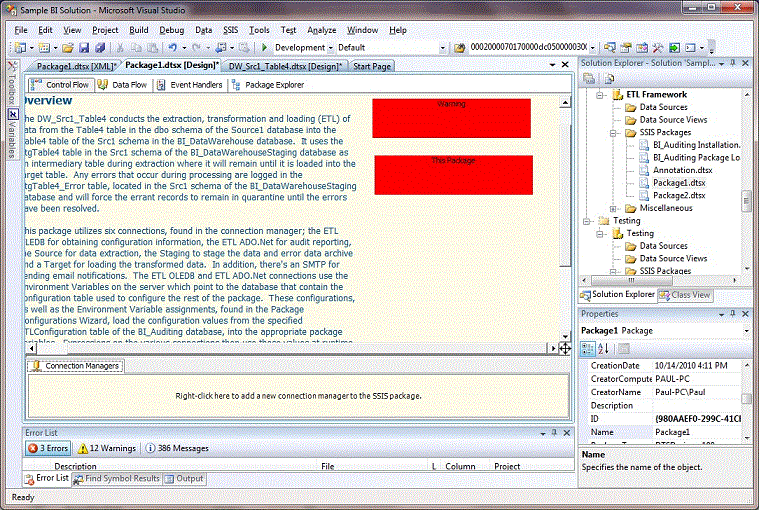759x510 pixels.
Task: Expand the Miscellaneous folder
Action: tap(613, 209)
